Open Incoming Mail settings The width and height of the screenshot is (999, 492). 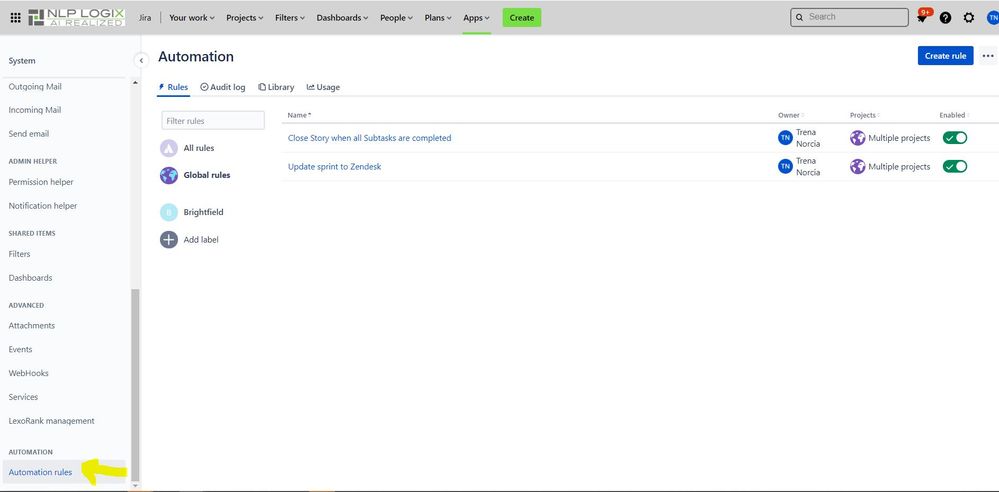click(35, 110)
